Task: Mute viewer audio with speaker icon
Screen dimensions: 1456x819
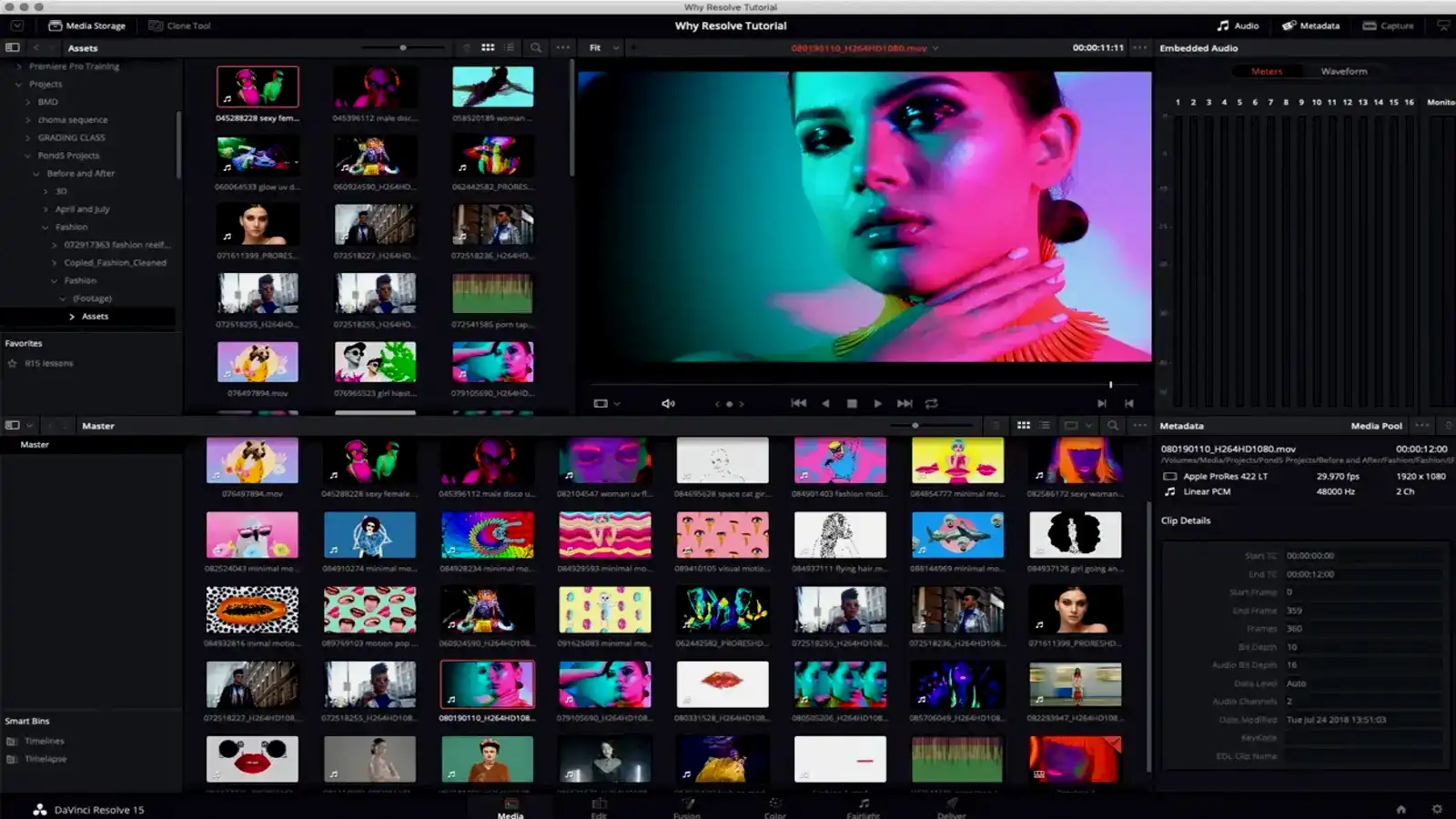Action: tap(668, 403)
